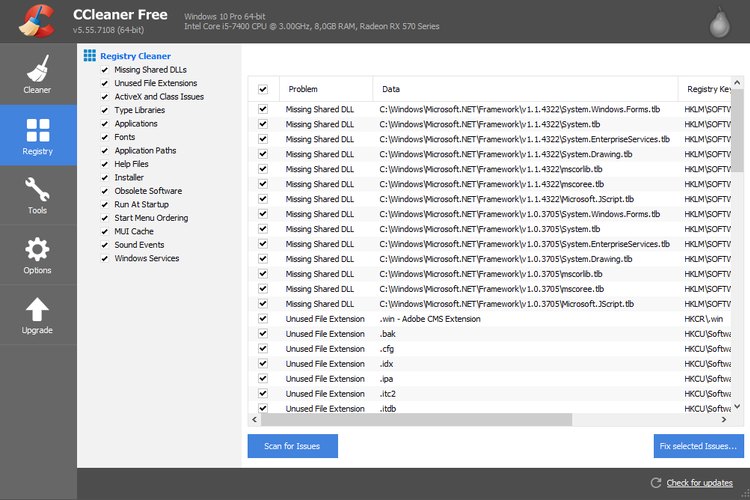Select the .ipa extension row
Image resolution: width=750 pixels, height=500 pixels.
click(489, 378)
